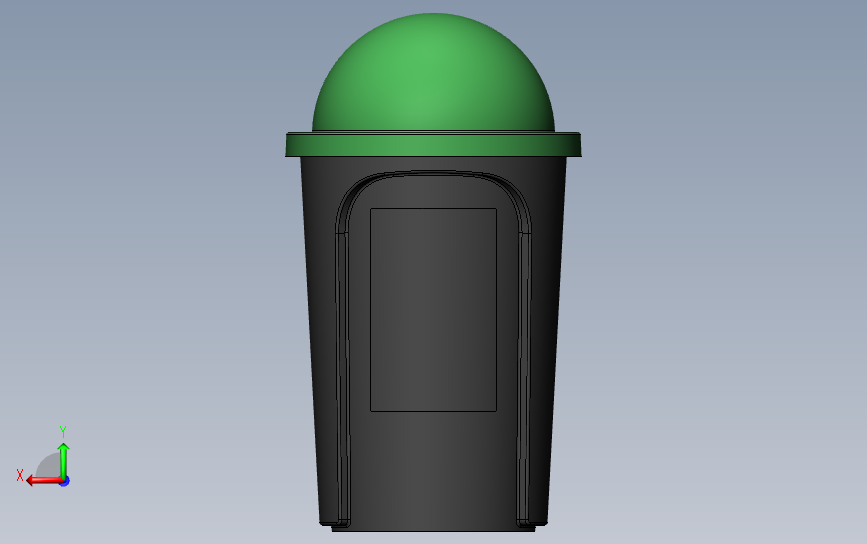
Task: Click the green 'Y' axis label
Action: (63, 432)
